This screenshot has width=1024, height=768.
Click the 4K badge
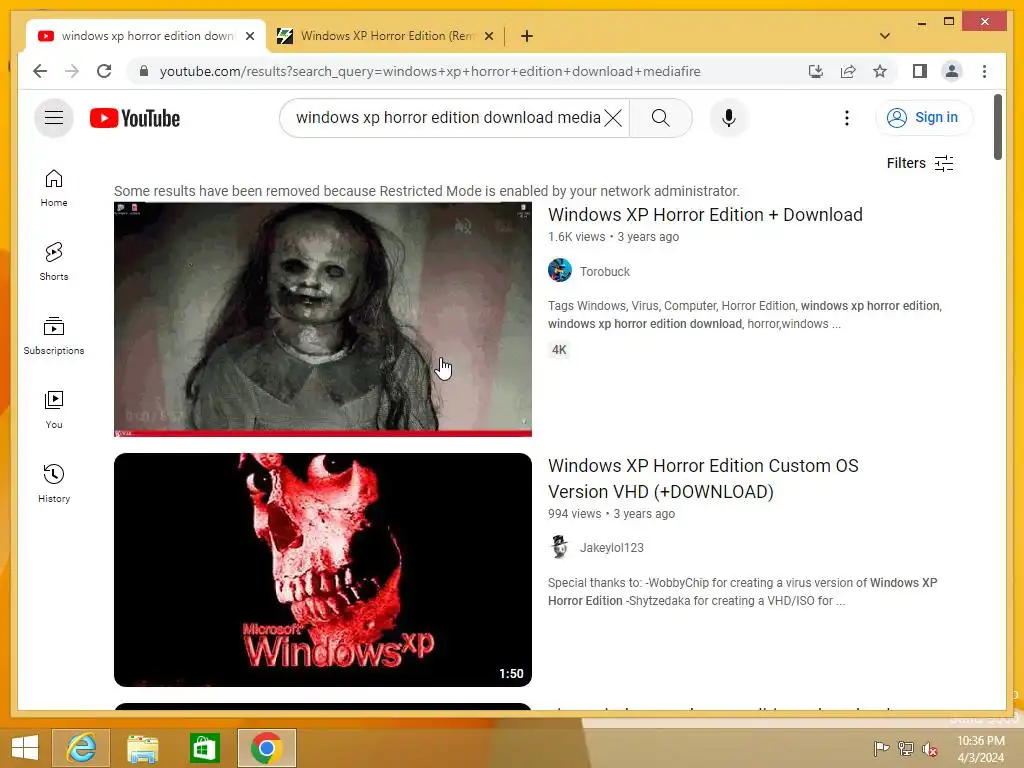[x=559, y=350]
